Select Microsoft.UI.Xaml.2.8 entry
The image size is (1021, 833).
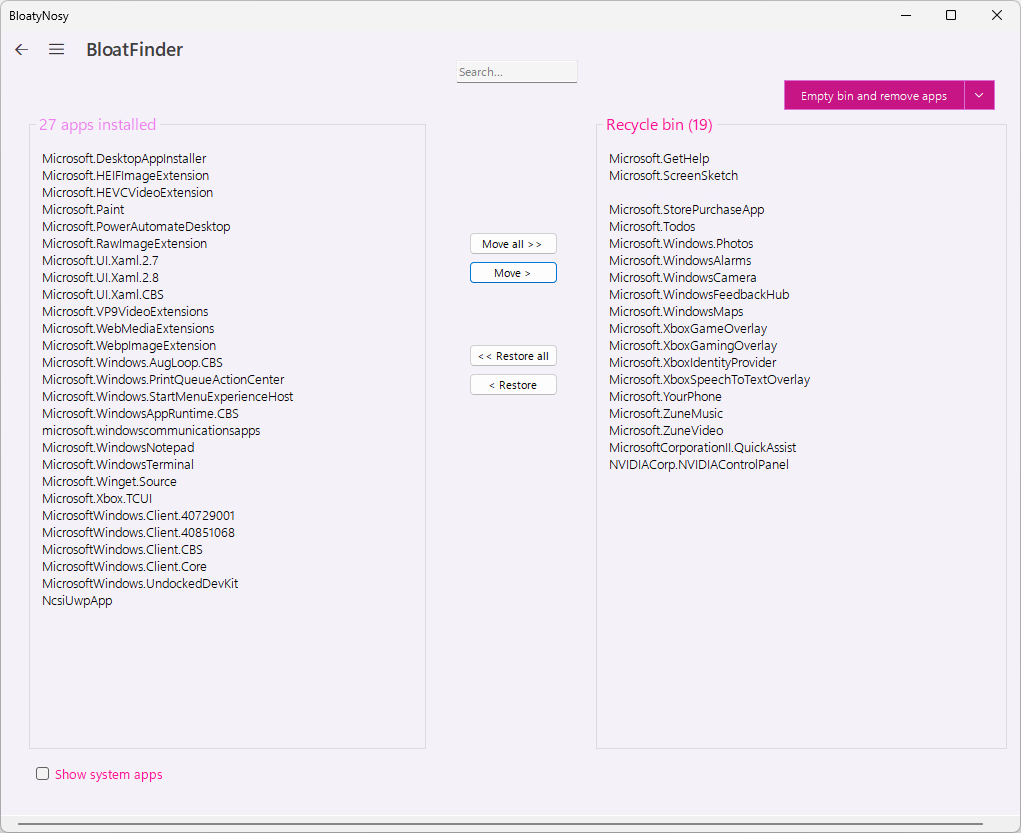pos(100,277)
